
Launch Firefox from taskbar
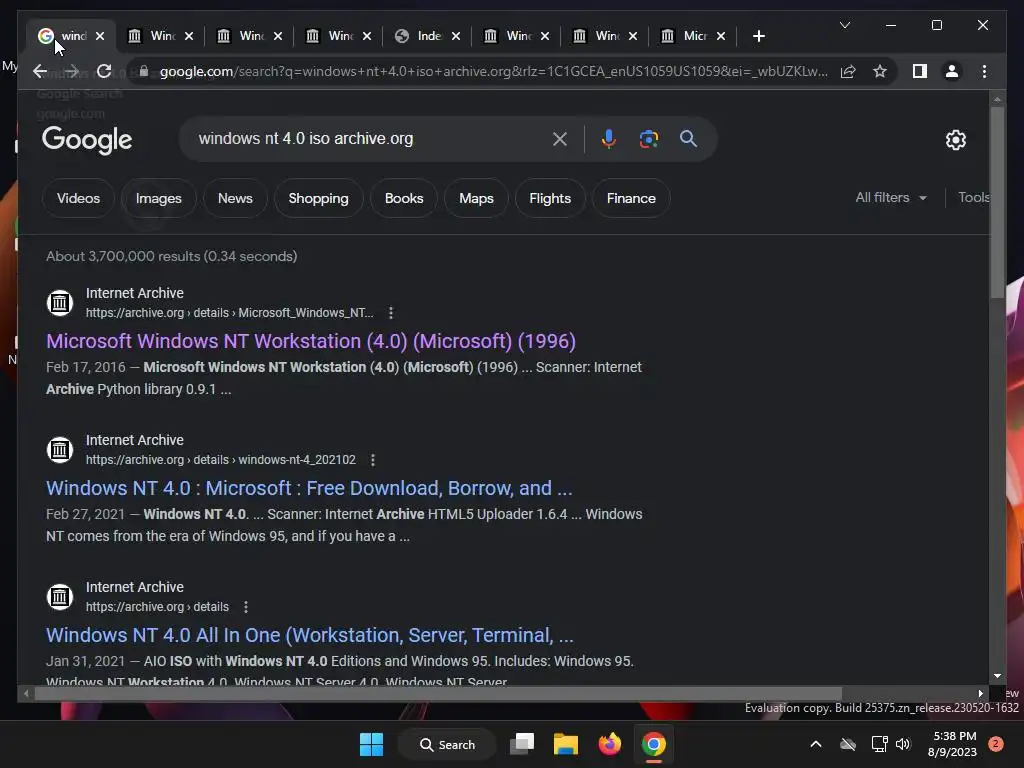pyautogui.click(x=609, y=744)
